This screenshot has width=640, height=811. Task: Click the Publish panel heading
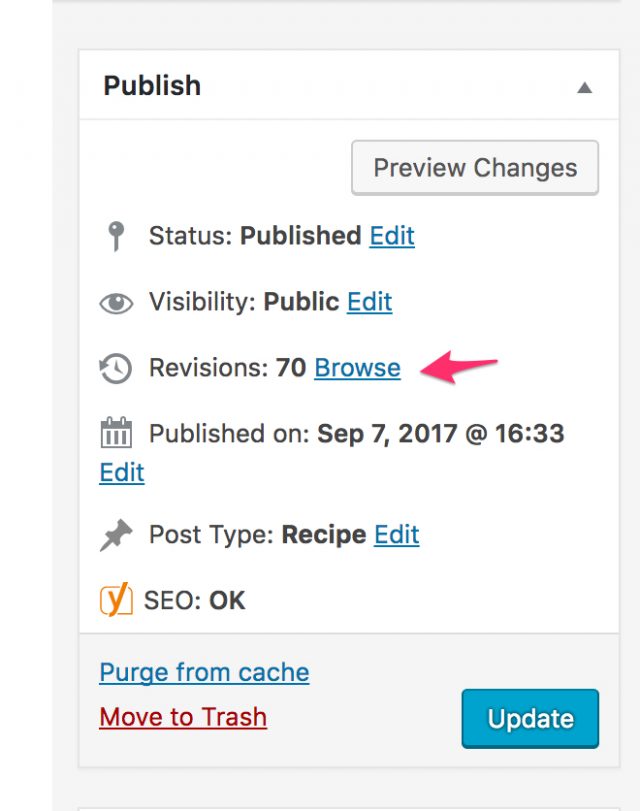[152, 86]
